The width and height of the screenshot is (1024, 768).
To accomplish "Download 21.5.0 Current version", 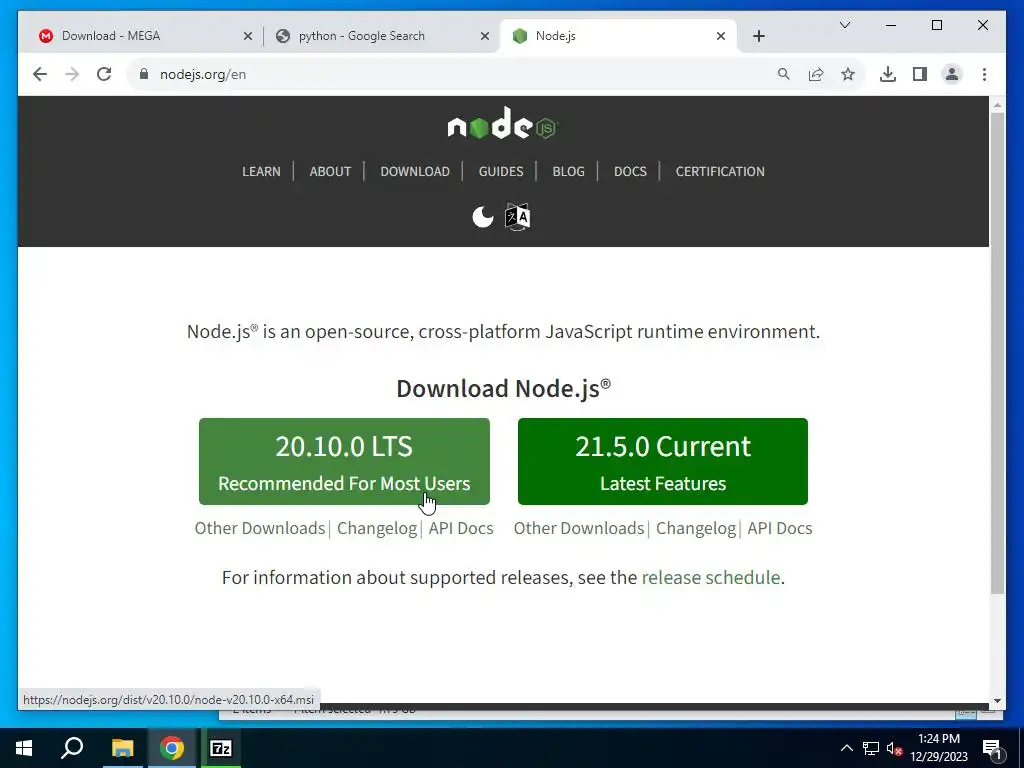I will point(663,461).
